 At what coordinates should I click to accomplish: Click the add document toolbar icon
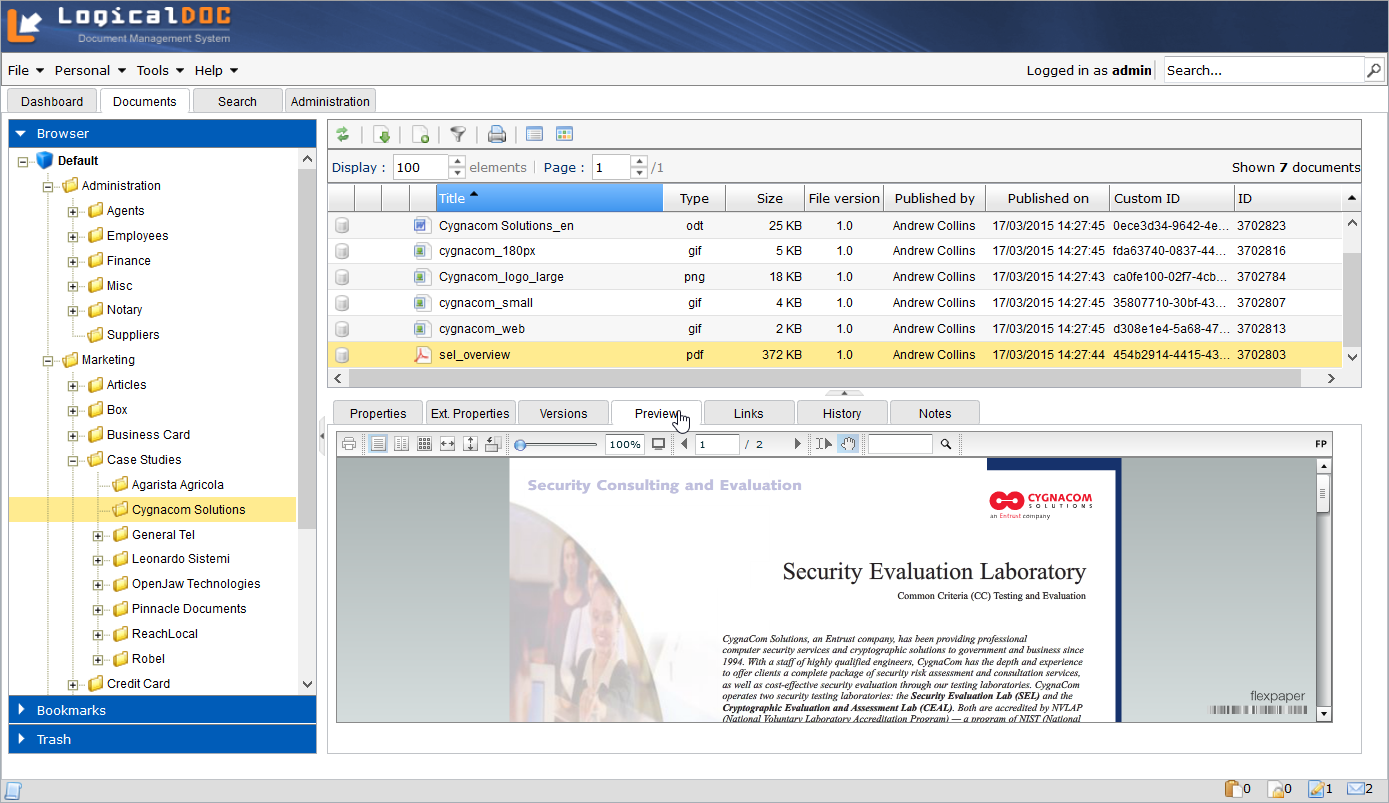(421, 134)
